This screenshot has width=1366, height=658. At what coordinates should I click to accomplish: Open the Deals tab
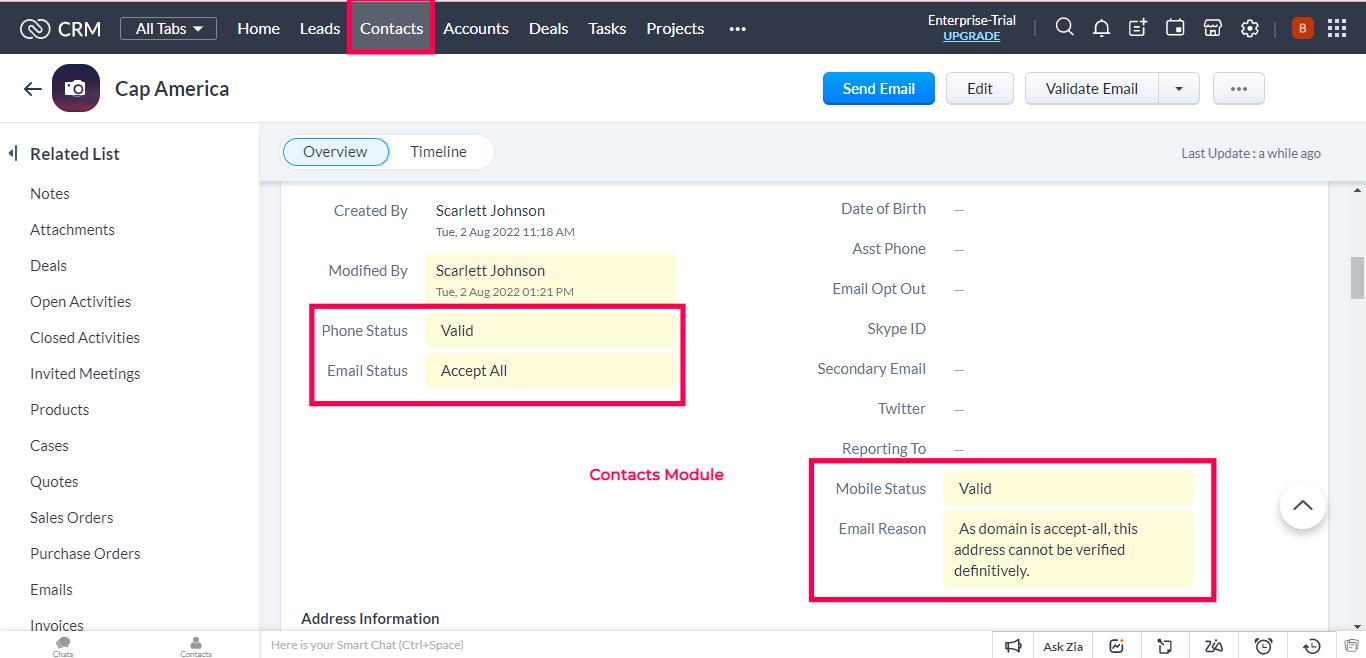[548, 28]
